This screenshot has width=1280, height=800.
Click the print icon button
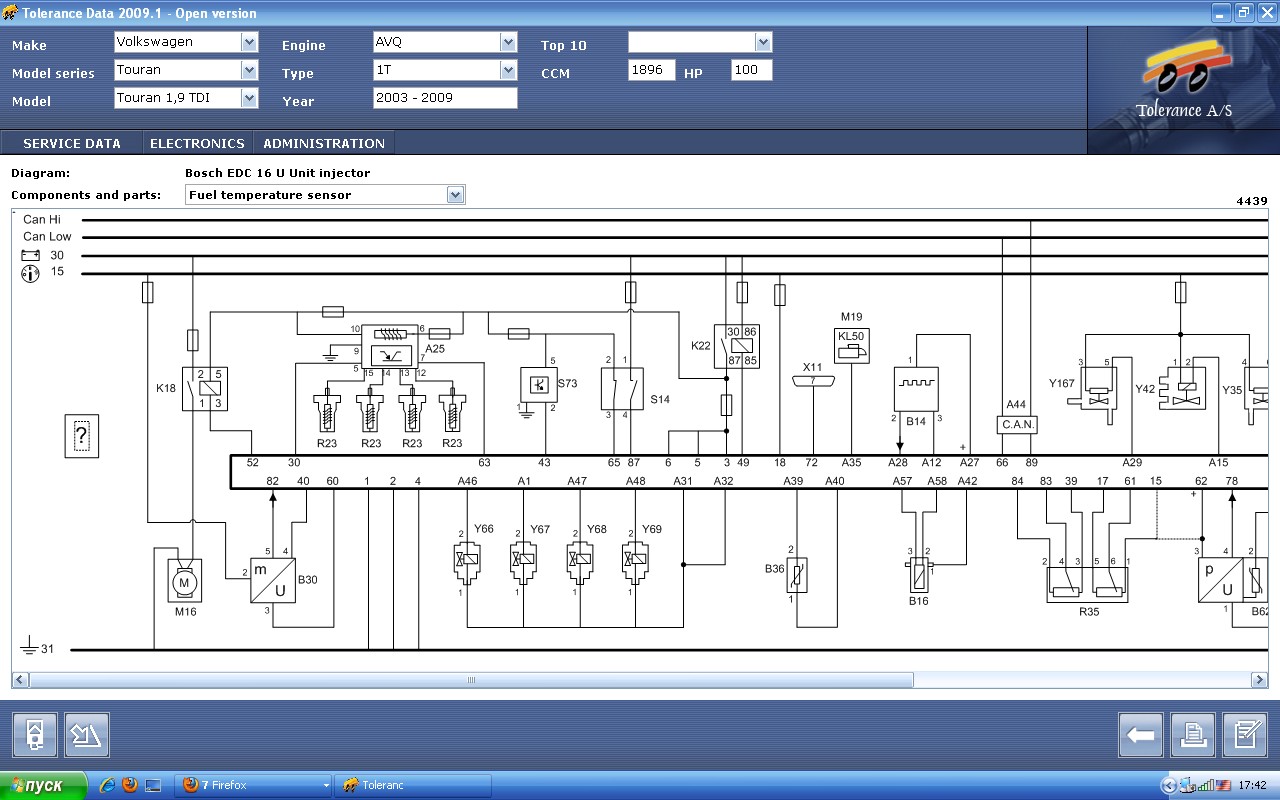click(x=1193, y=735)
